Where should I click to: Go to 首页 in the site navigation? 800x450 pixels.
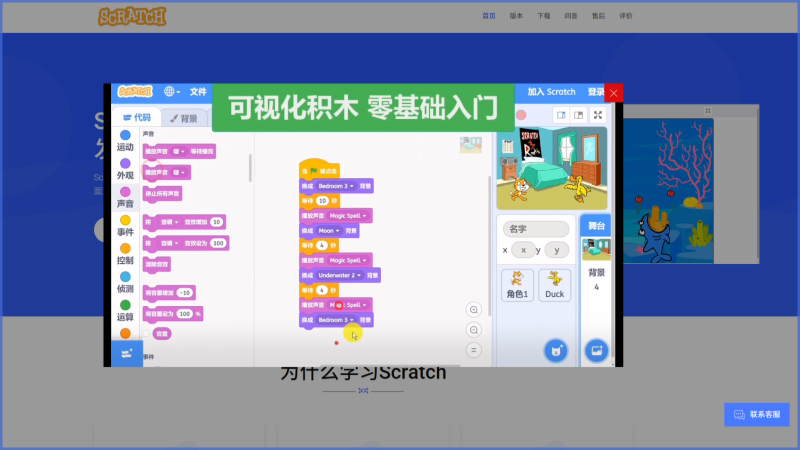tap(489, 16)
